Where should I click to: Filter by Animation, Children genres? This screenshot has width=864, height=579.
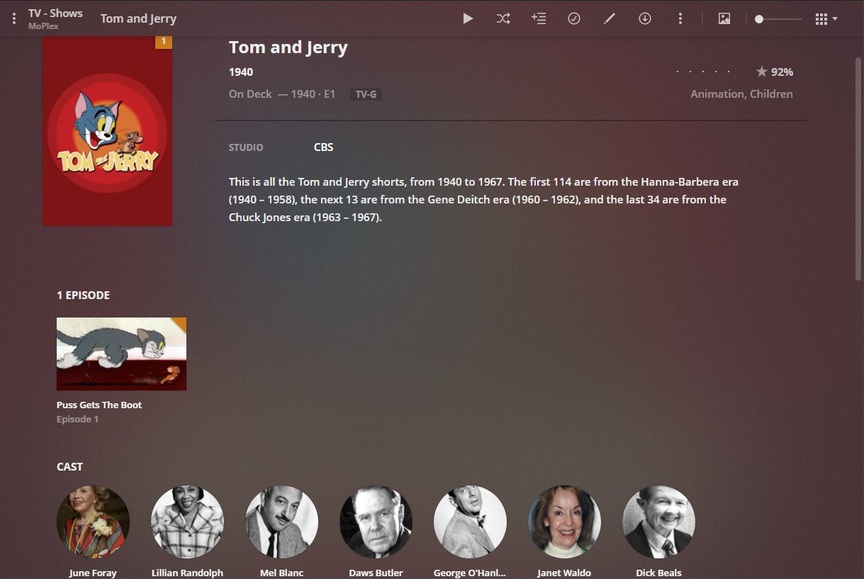tap(742, 94)
